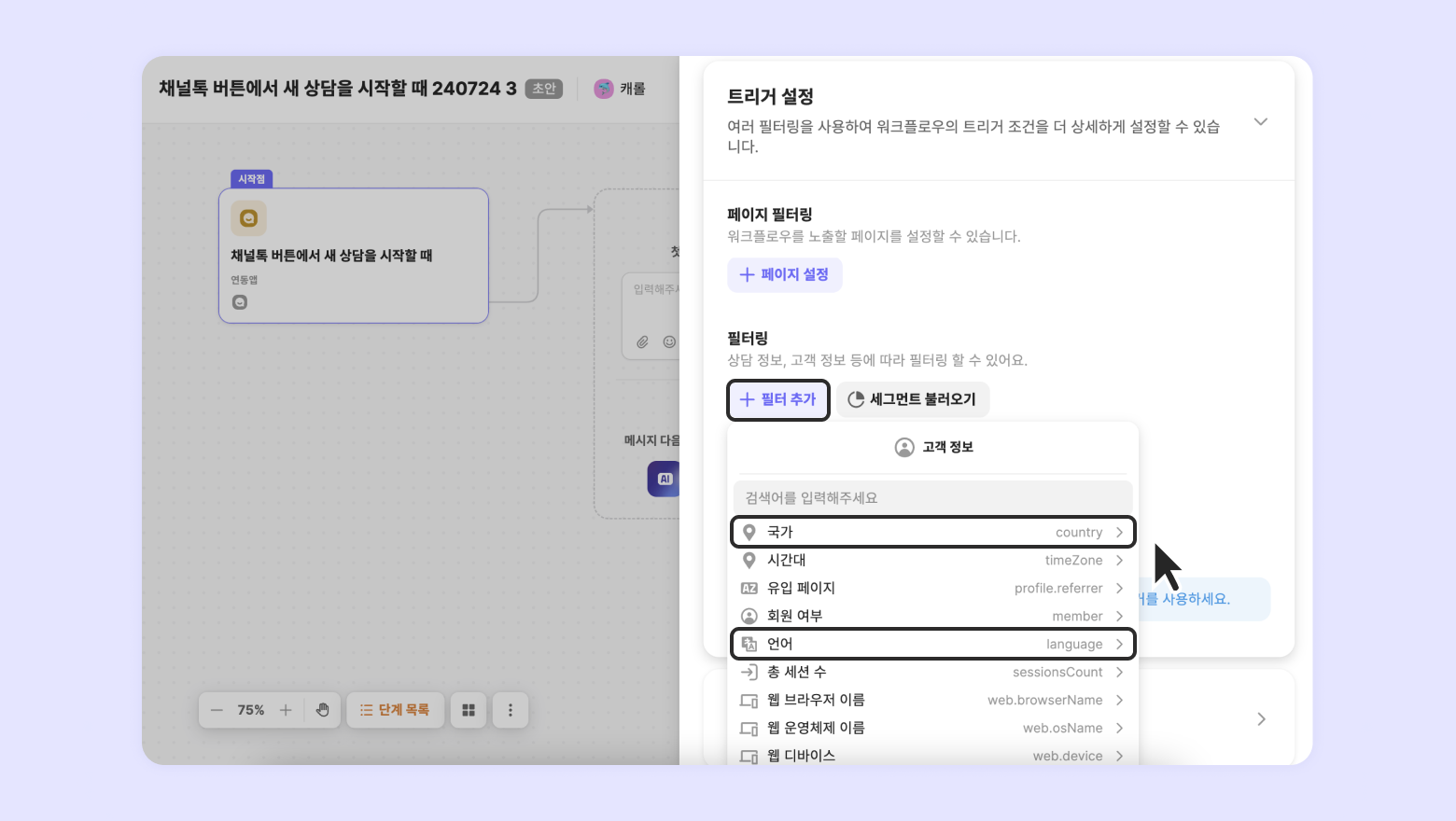
Task: Click the AI node icon
Action: 664,479
